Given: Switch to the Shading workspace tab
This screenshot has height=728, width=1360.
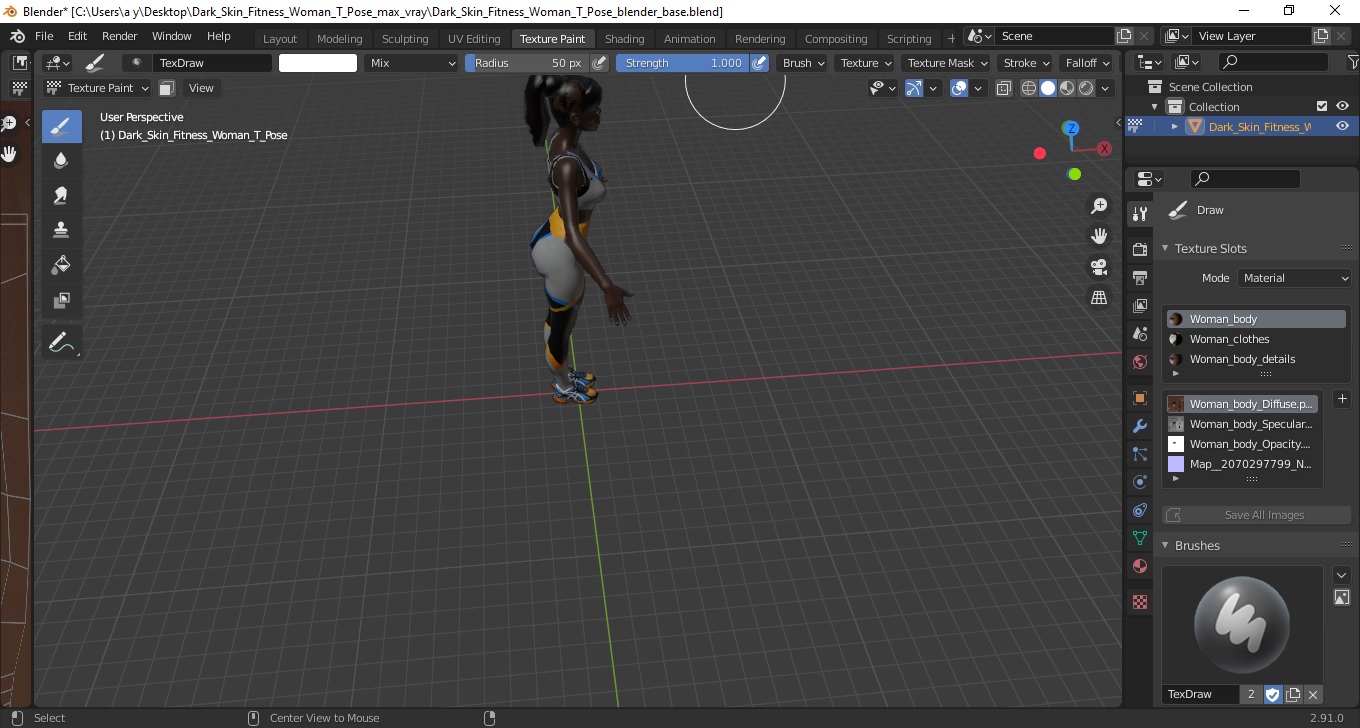Looking at the screenshot, I should pos(624,39).
